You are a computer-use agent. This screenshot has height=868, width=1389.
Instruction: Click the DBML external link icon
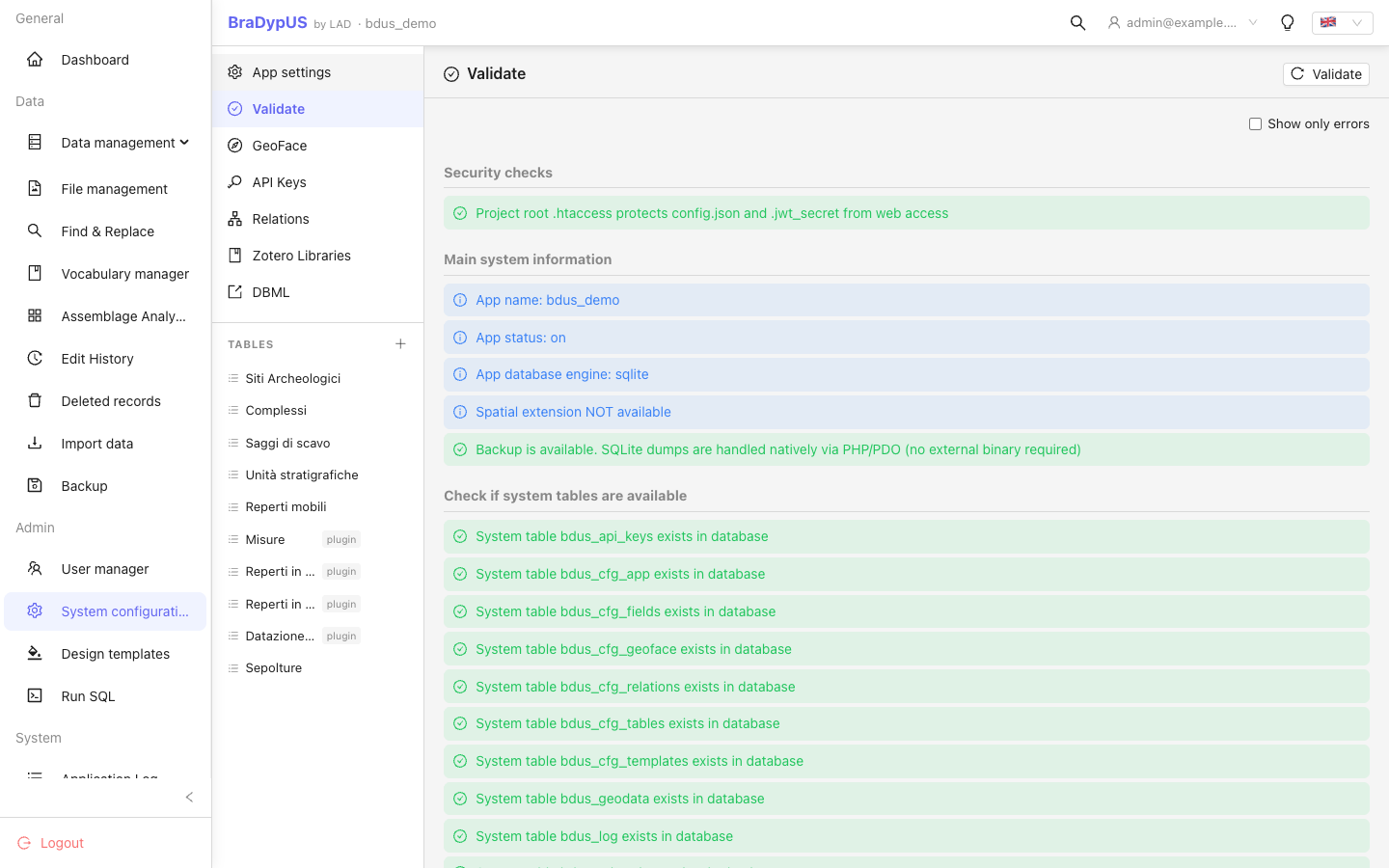[x=235, y=292]
